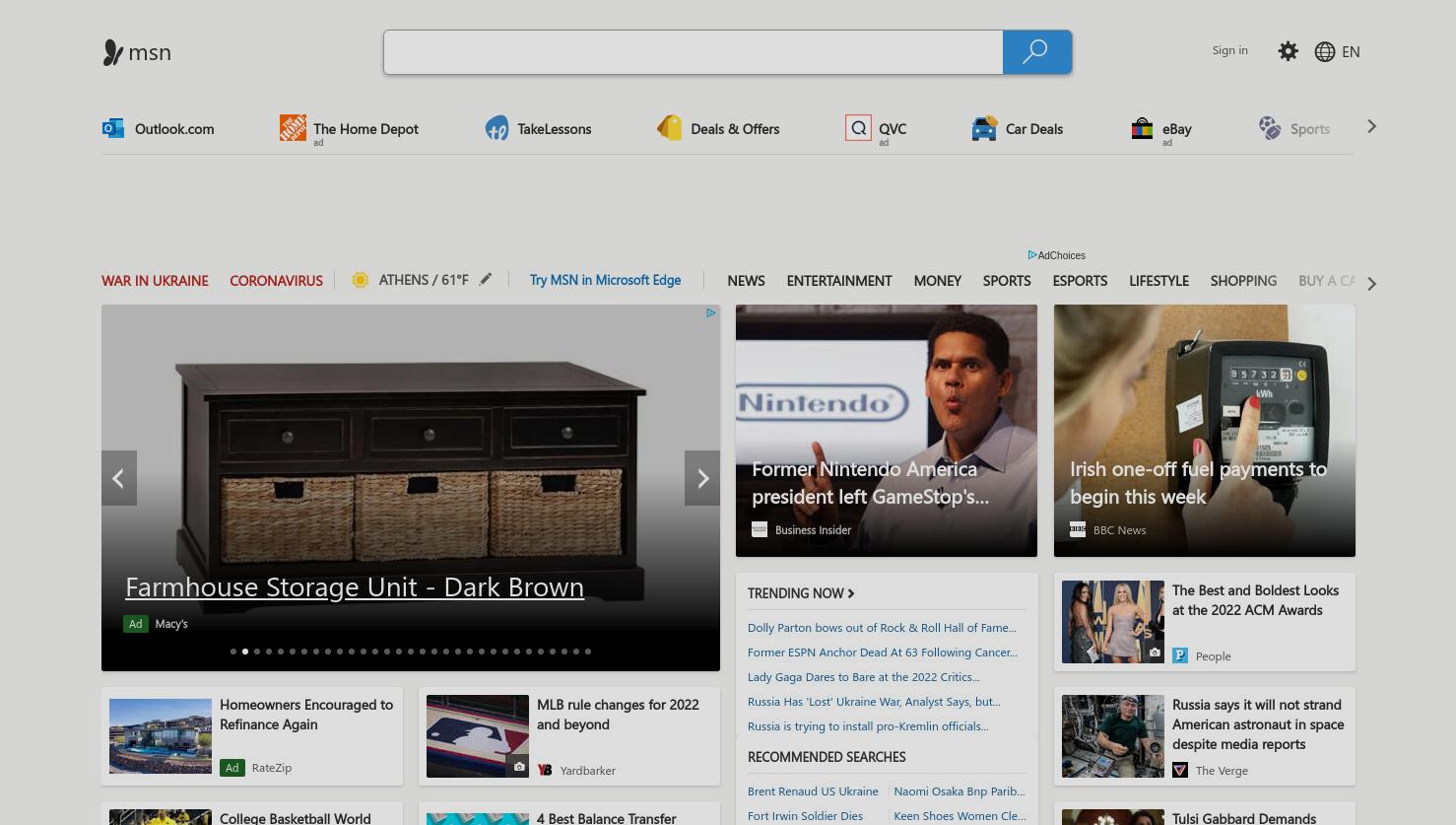Click gallery camera icon on ACM Awards thumbnail

[x=1155, y=653]
